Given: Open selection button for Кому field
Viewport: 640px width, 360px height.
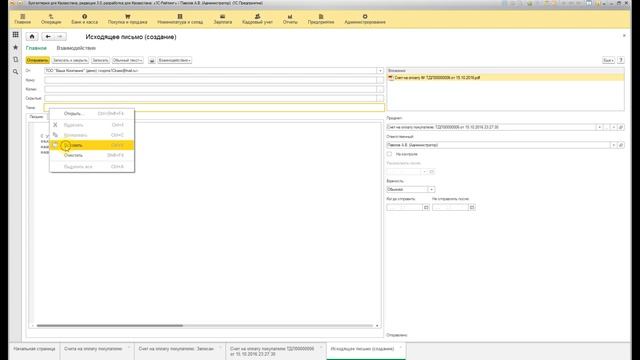Looking at the screenshot, I should click(x=380, y=80).
